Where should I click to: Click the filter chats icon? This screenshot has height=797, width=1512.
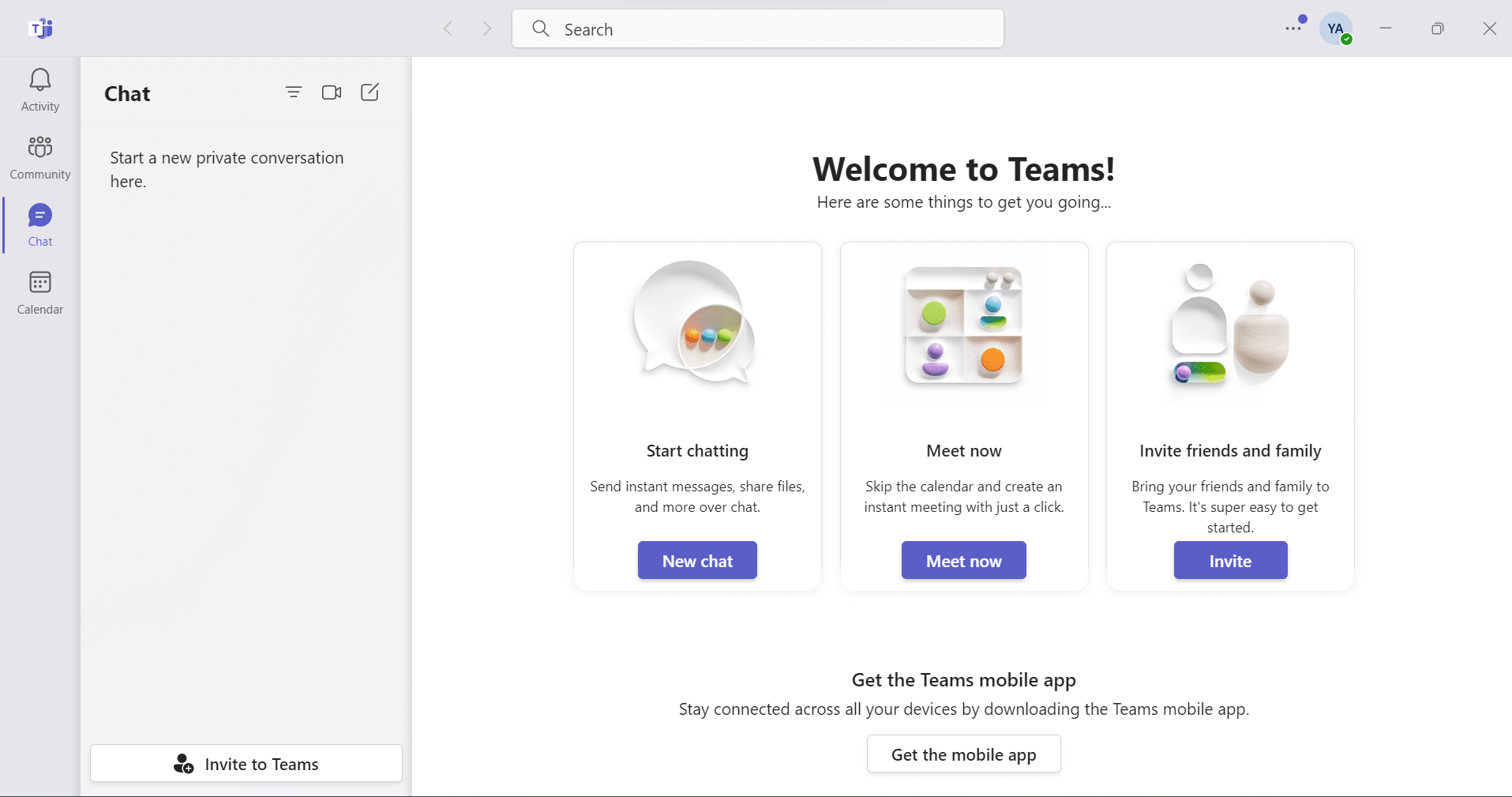tap(294, 92)
